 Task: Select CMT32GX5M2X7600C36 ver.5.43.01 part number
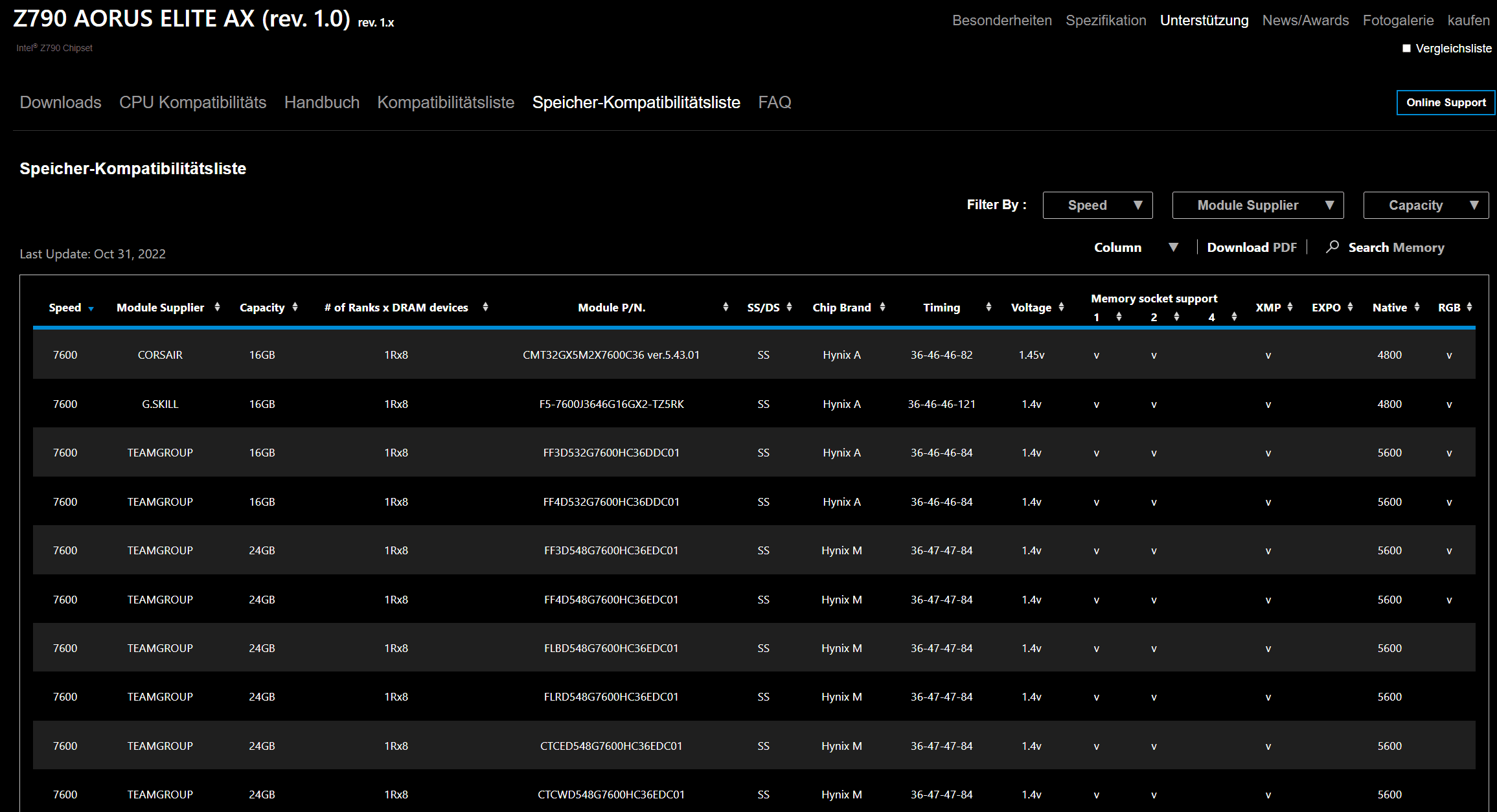[611, 355]
